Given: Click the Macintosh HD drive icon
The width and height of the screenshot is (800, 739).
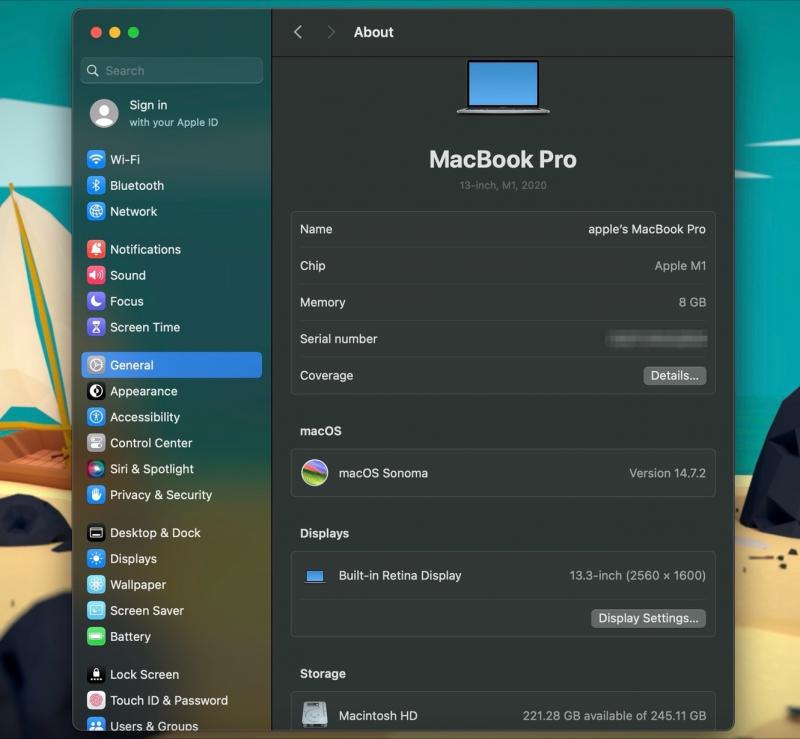Looking at the screenshot, I should tap(314, 714).
